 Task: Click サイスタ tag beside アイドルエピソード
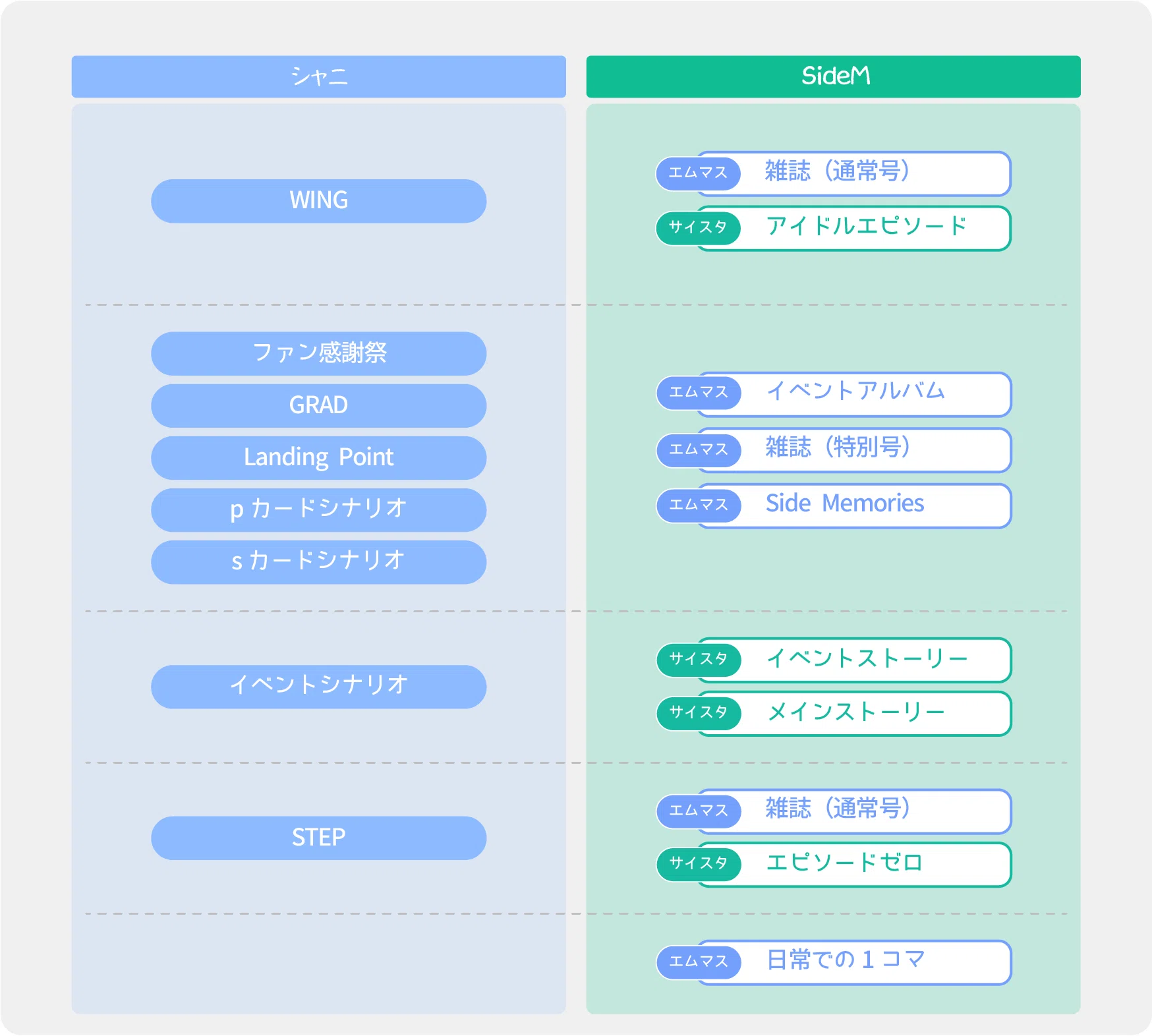[698, 227]
